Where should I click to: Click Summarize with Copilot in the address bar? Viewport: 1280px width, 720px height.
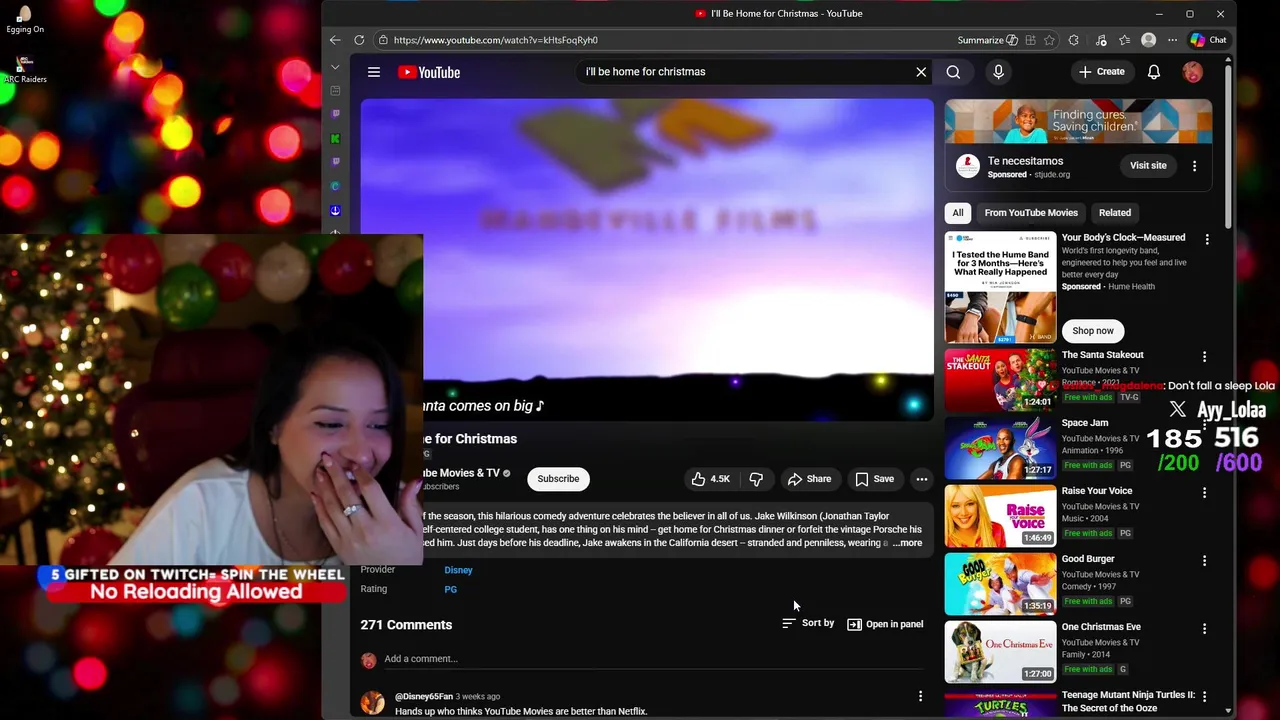[987, 40]
